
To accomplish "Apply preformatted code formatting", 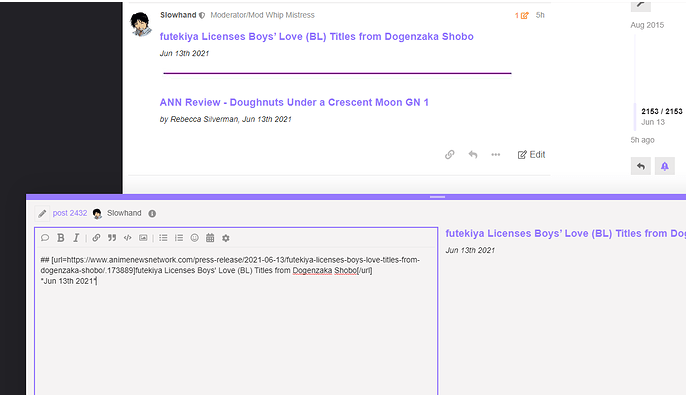I will click(128, 238).
